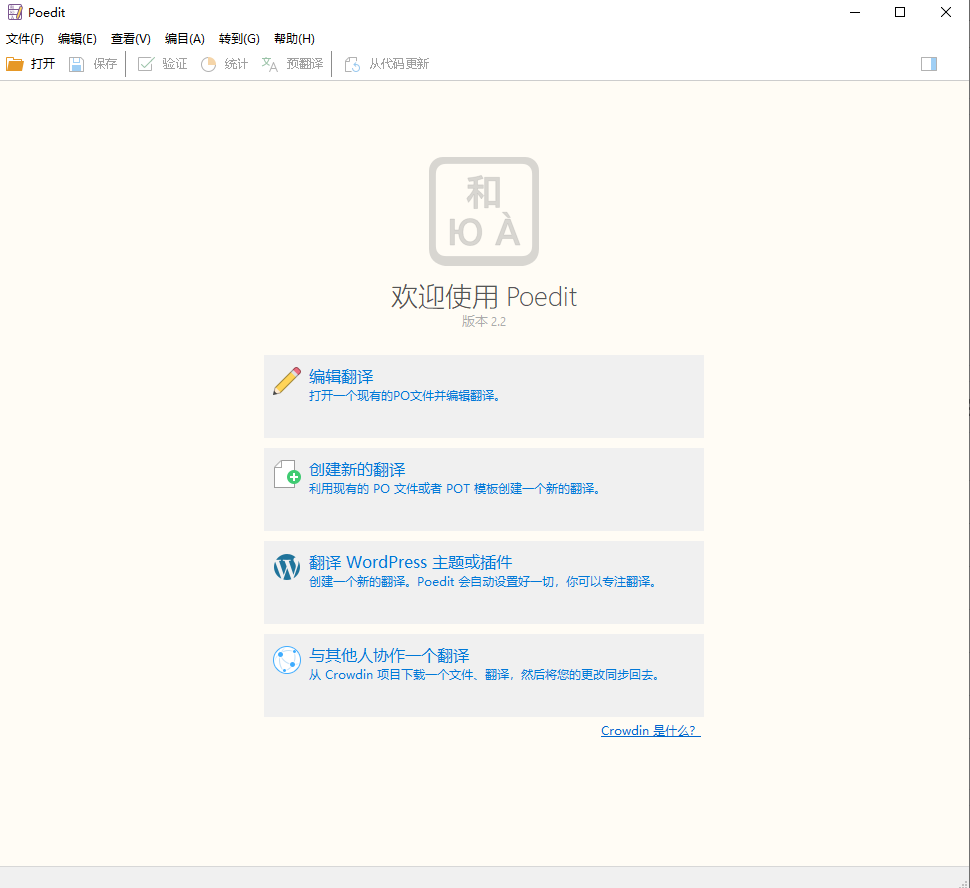Open the 编辑(E) menu
The height and width of the screenshot is (888, 970).
click(77, 39)
